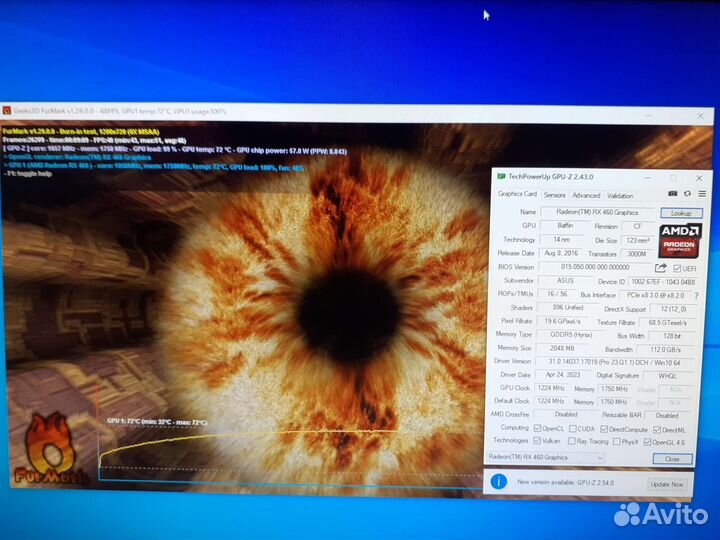Toggle the OpenGL 4.6 checkbox
The height and width of the screenshot is (540, 720).
click(x=647, y=442)
